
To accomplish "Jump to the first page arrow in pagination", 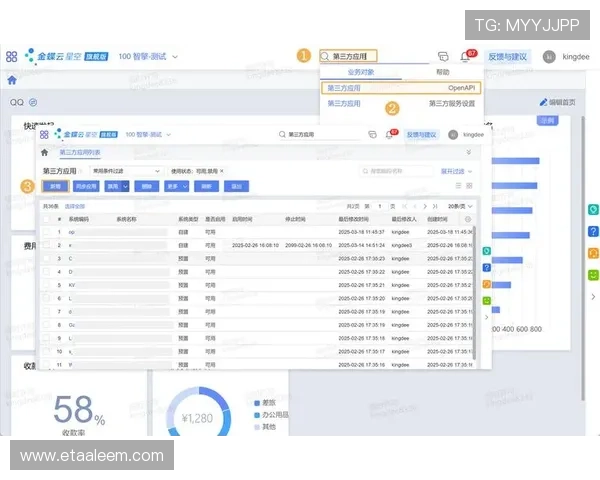I will (404, 206).
